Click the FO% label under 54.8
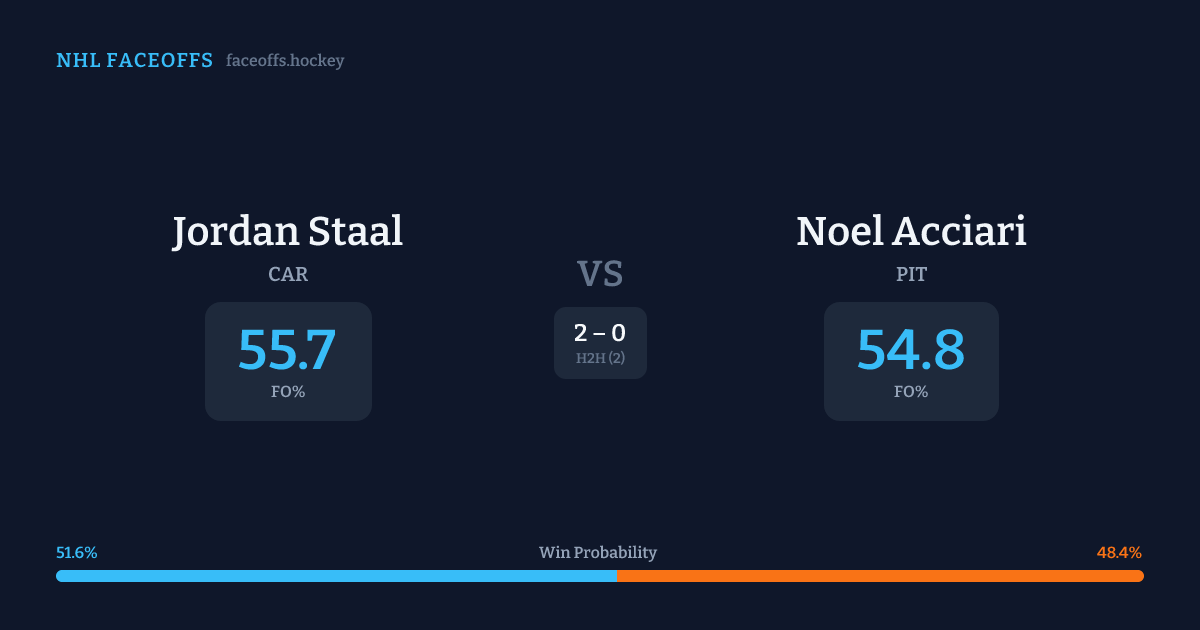The image size is (1200, 630). (911, 392)
